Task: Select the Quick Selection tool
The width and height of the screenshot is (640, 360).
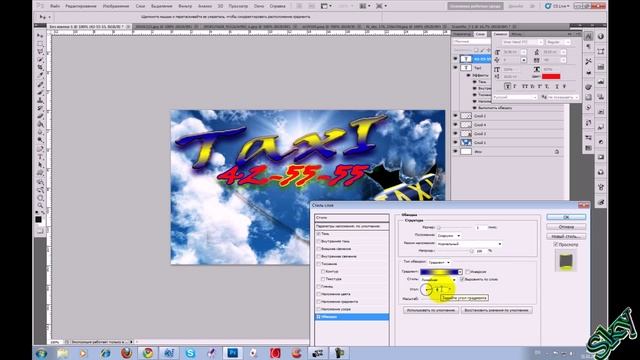Action: coord(40,60)
